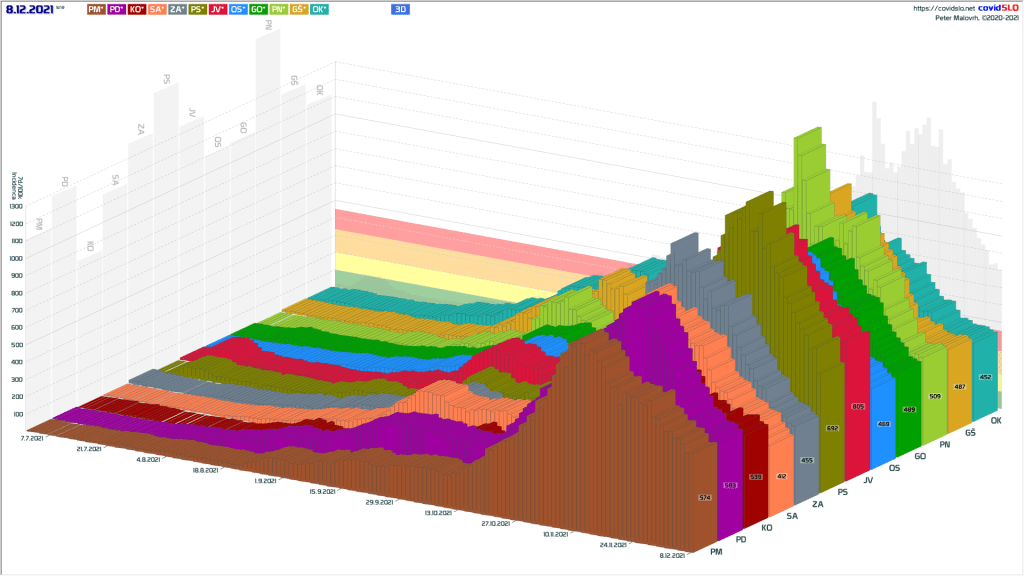Toggle the red JV region chip

point(217,9)
